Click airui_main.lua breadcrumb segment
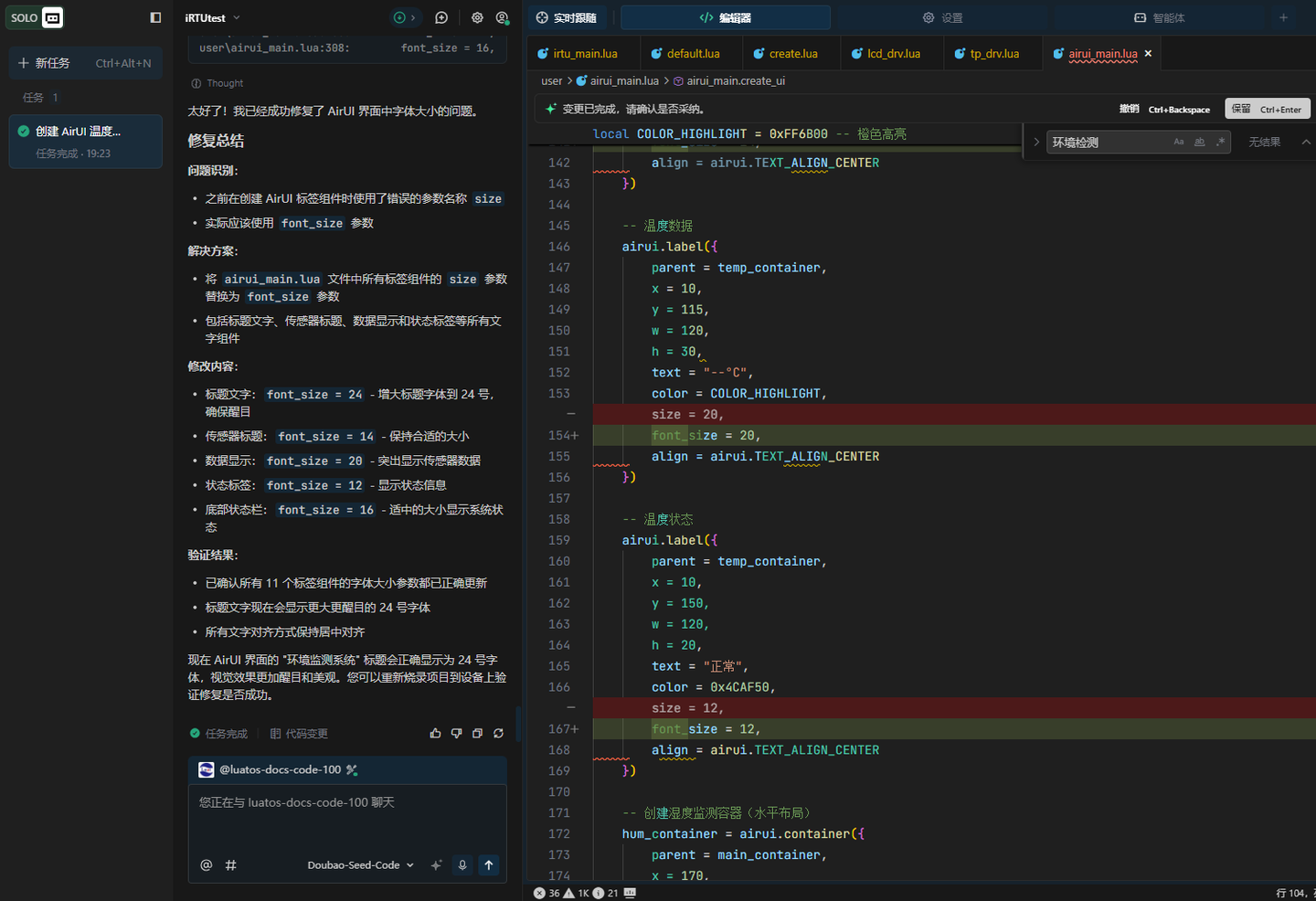This screenshot has width=1316, height=901. [x=617, y=80]
